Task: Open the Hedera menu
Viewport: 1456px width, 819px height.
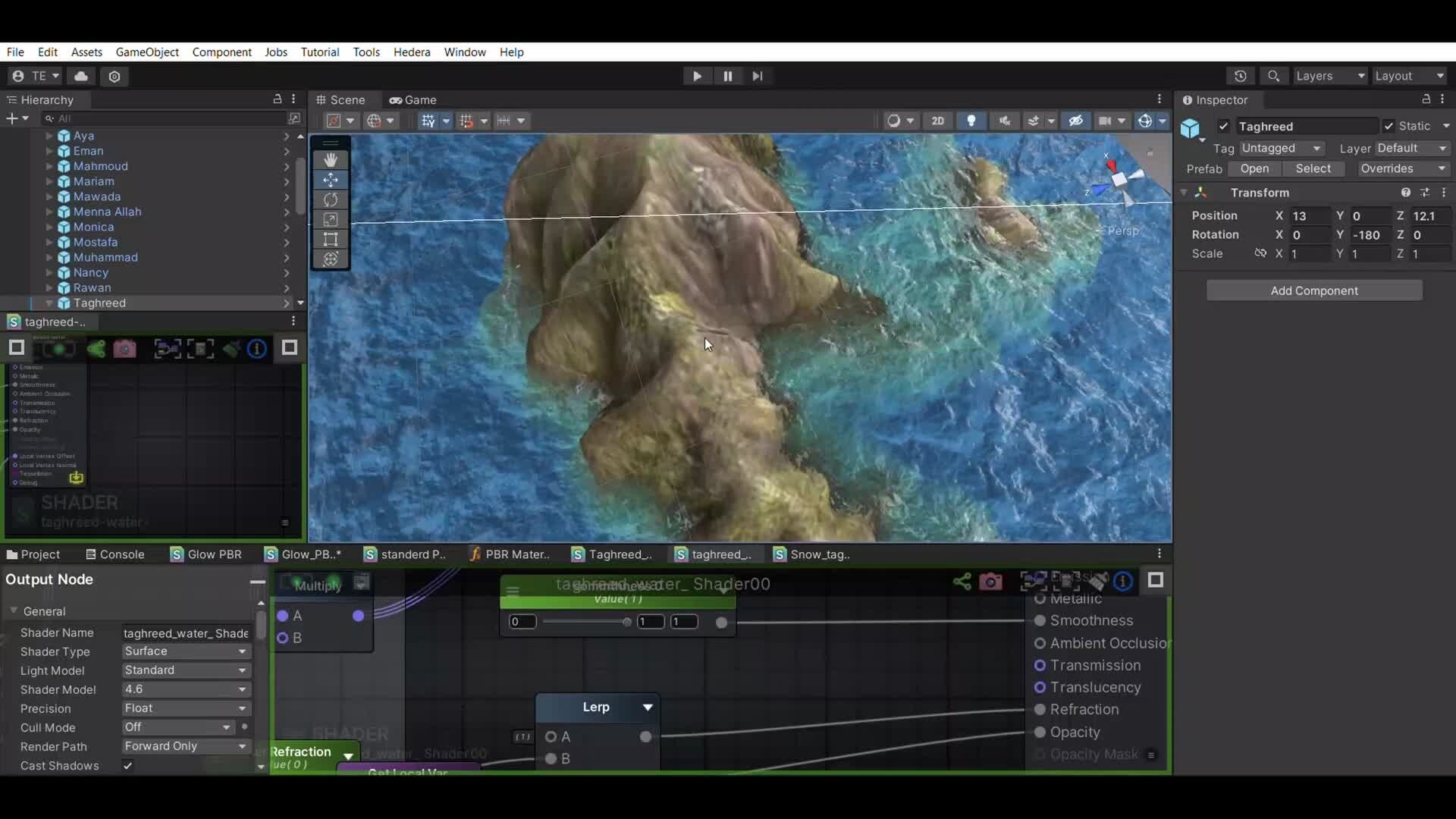Action: point(412,52)
